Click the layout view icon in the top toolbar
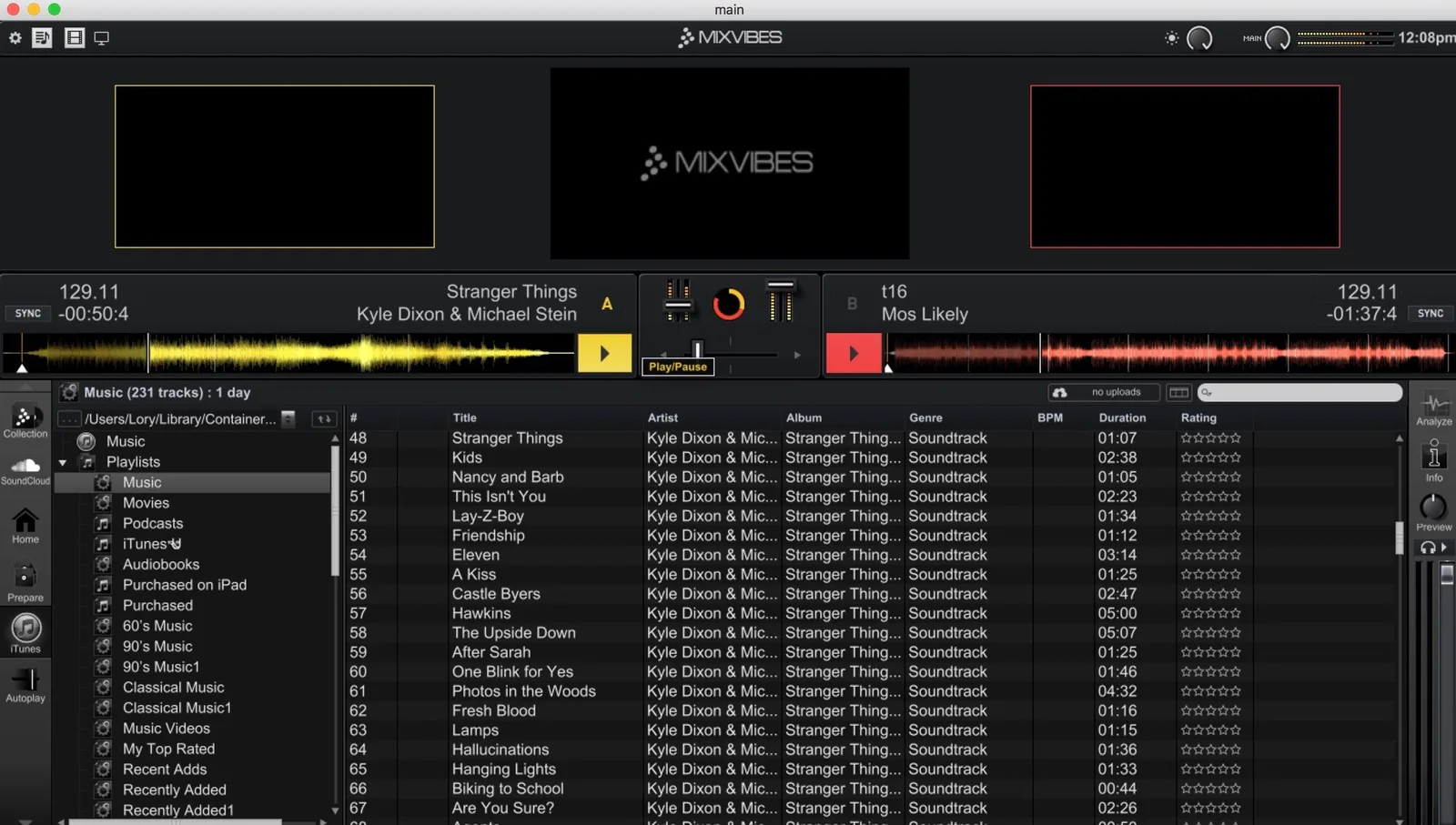Image resolution: width=1456 pixels, height=825 pixels. coord(75,38)
